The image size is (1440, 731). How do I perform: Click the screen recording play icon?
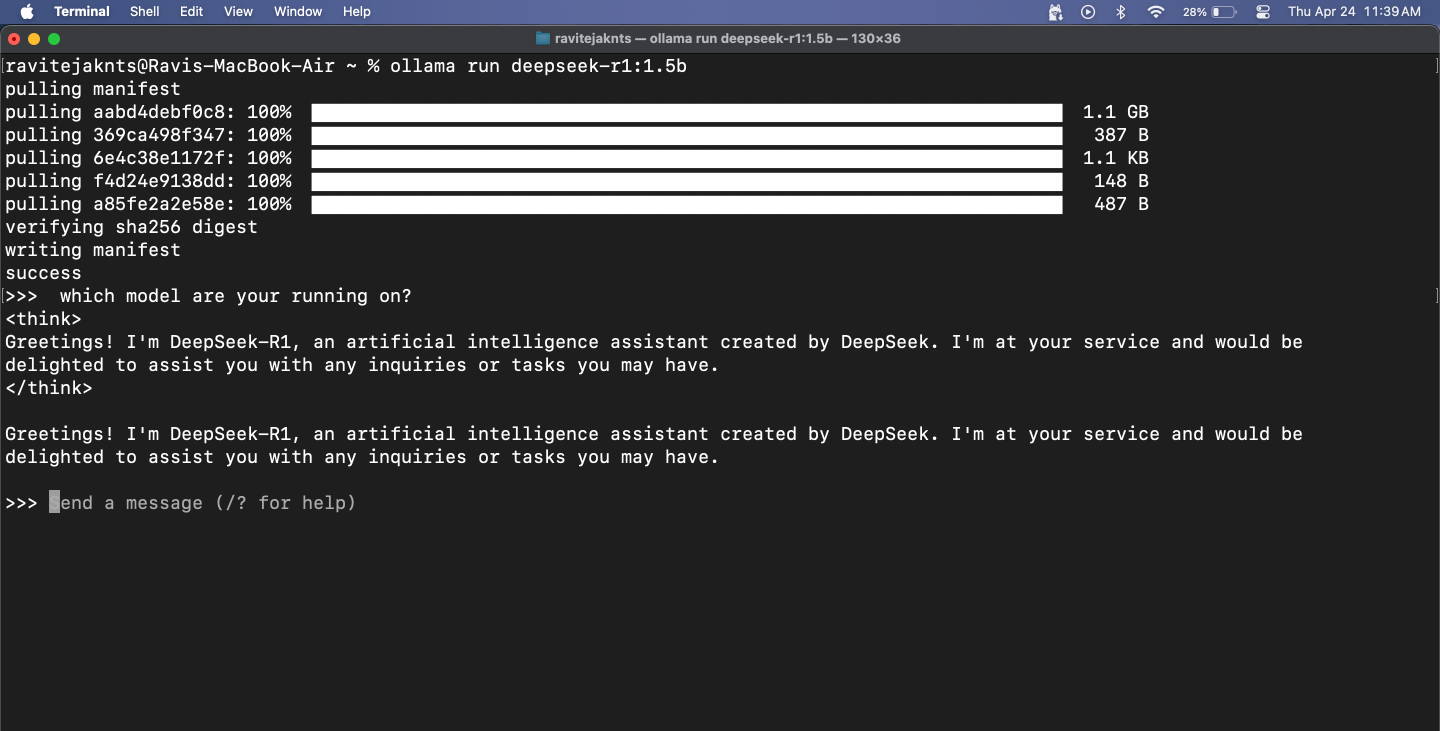(x=1088, y=12)
